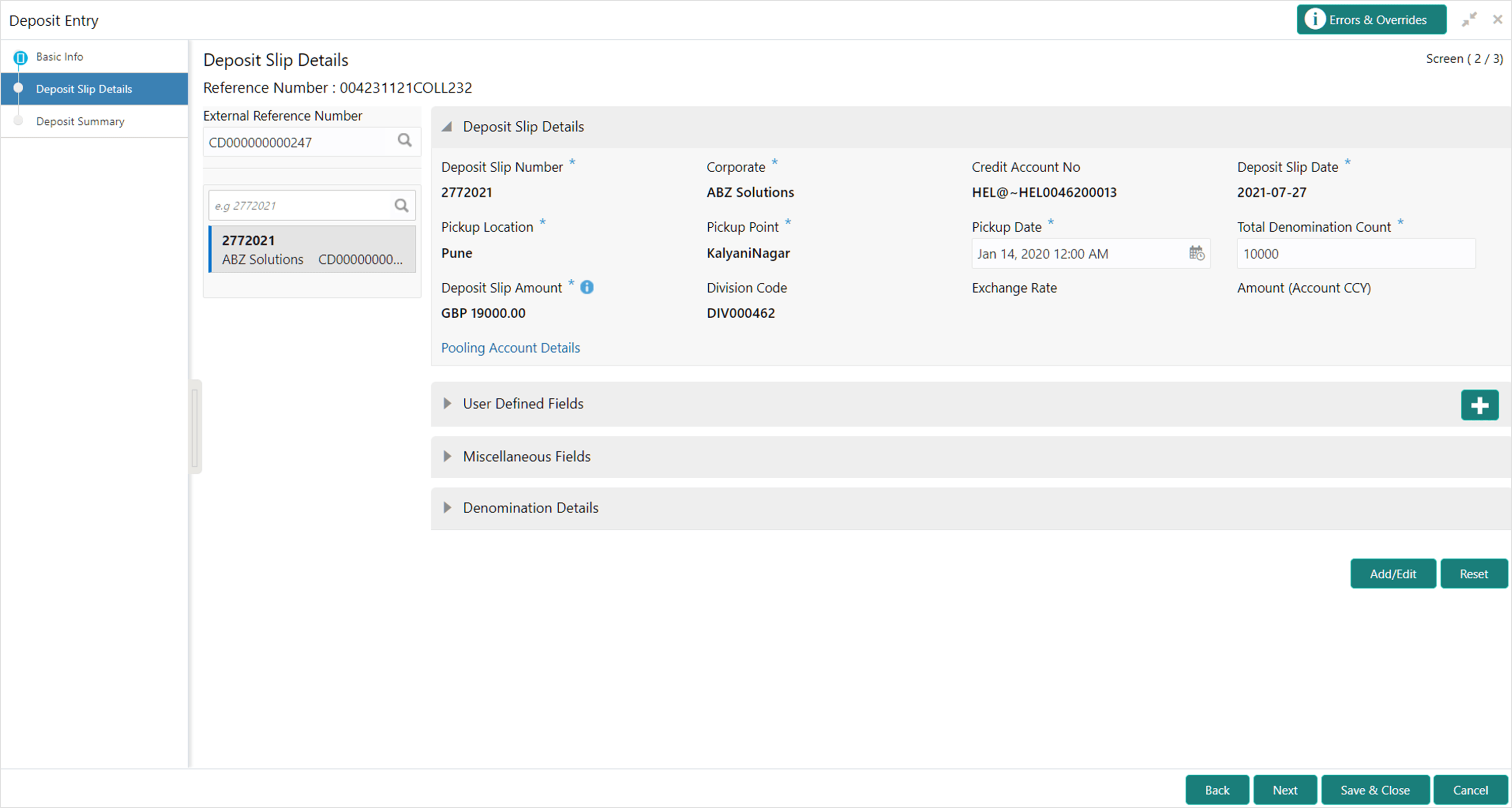Cancel the deposit entry
1512x808 pixels.
[x=1471, y=790]
